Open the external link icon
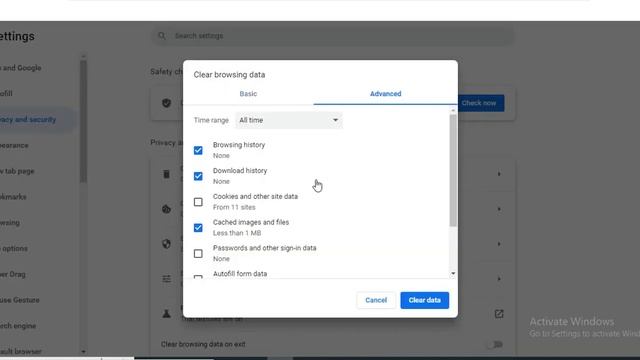 (499, 314)
